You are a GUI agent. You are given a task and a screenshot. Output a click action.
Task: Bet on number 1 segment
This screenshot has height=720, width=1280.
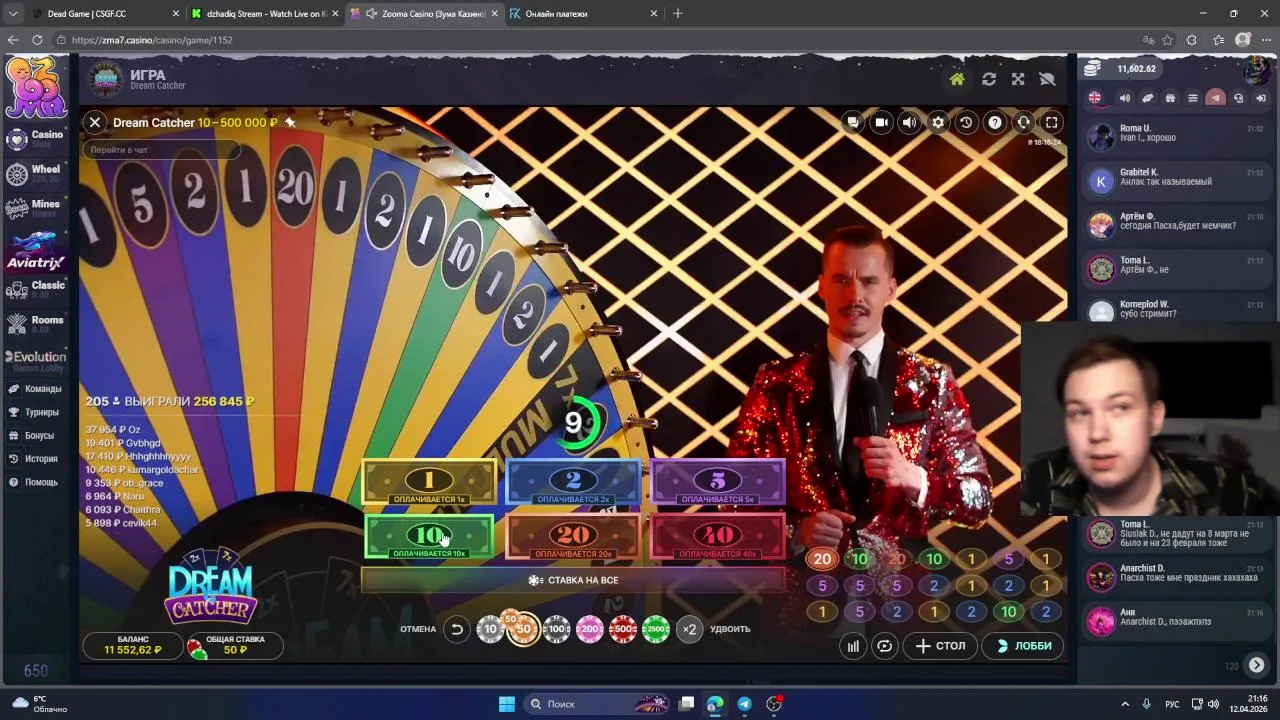(429, 483)
